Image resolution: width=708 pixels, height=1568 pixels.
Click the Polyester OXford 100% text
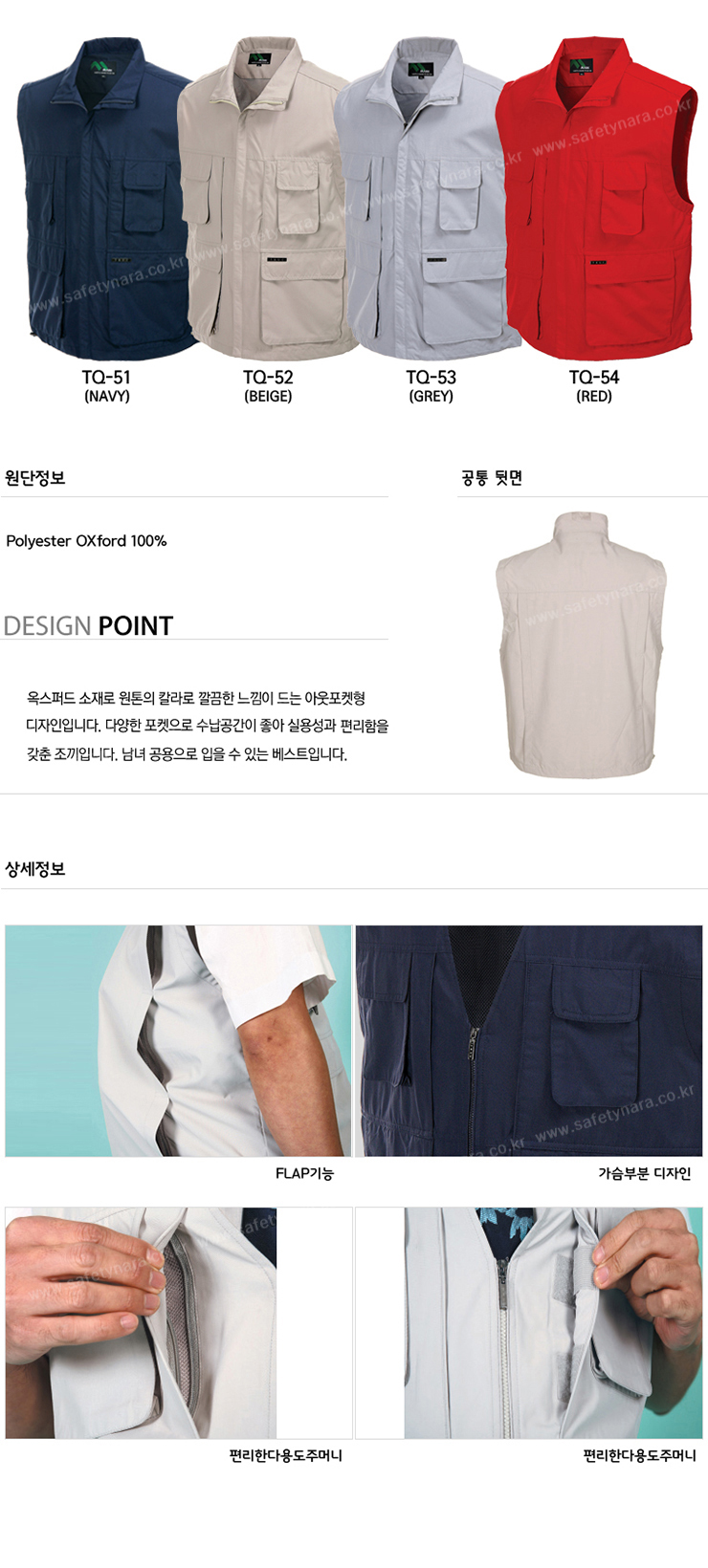86,540
